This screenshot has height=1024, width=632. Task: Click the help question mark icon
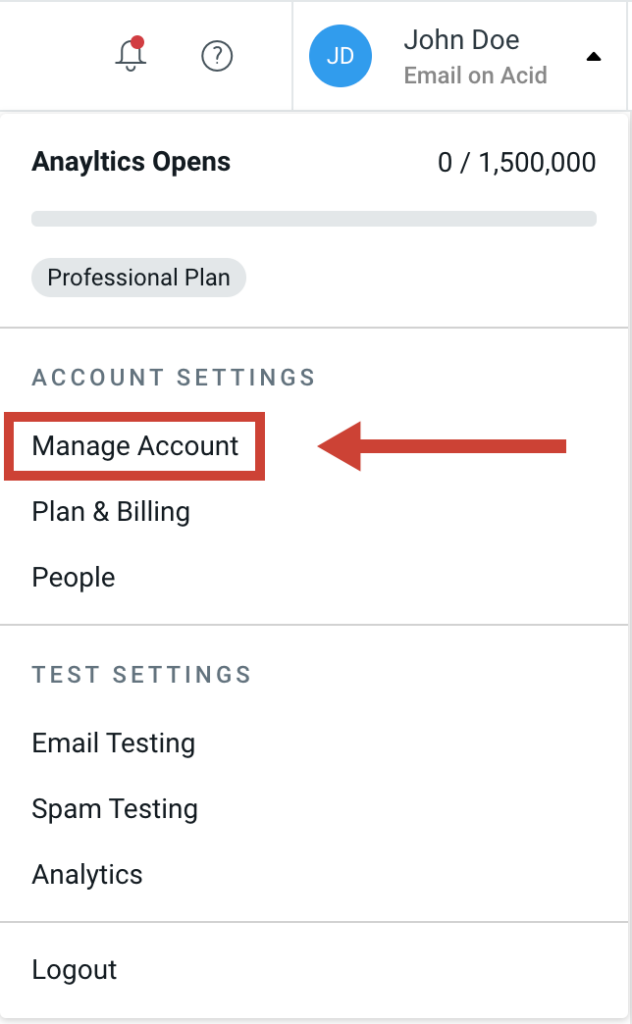[217, 56]
